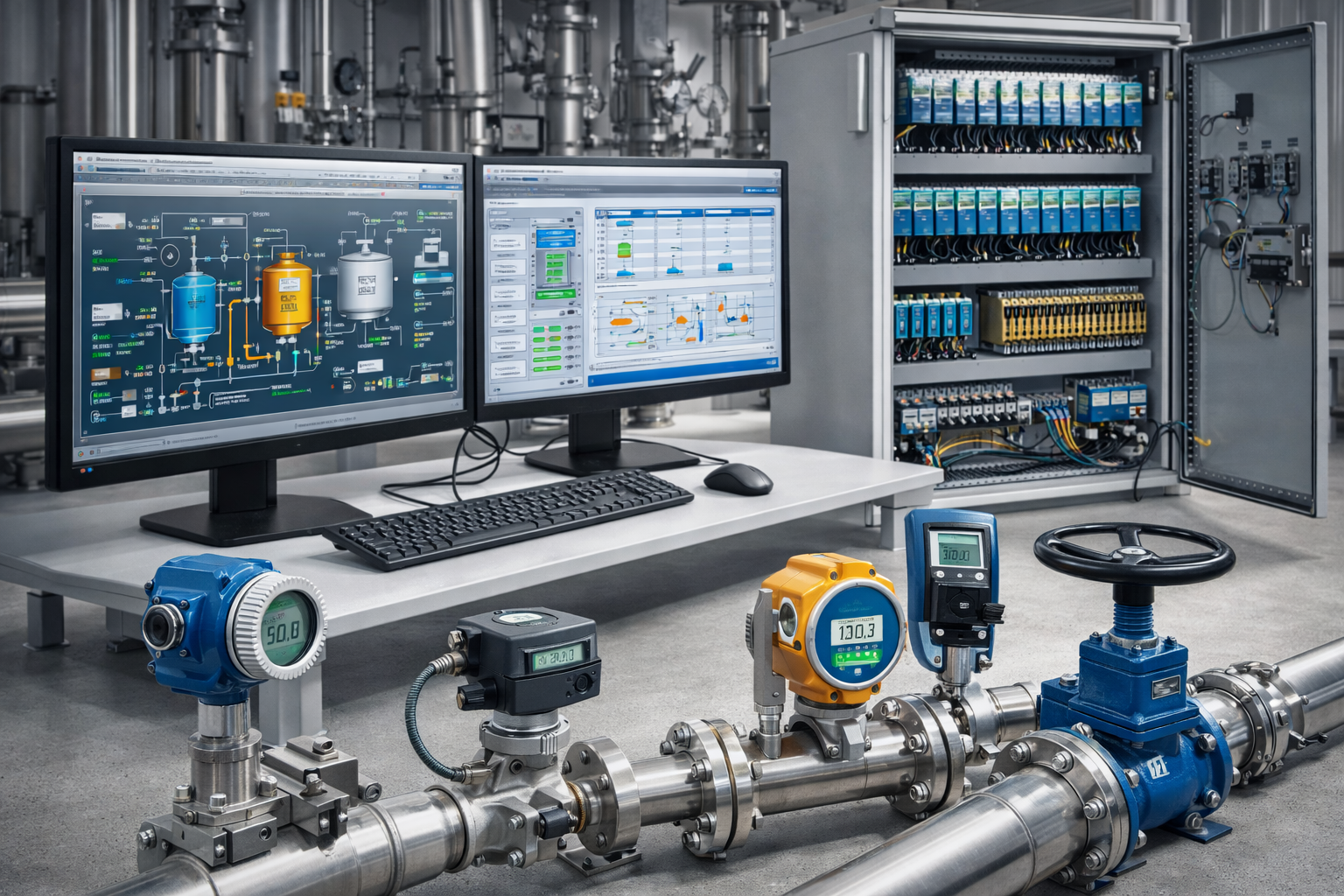Select the orange tank on the SCADA screen
This screenshot has width=1344, height=896.
point(286,295)
